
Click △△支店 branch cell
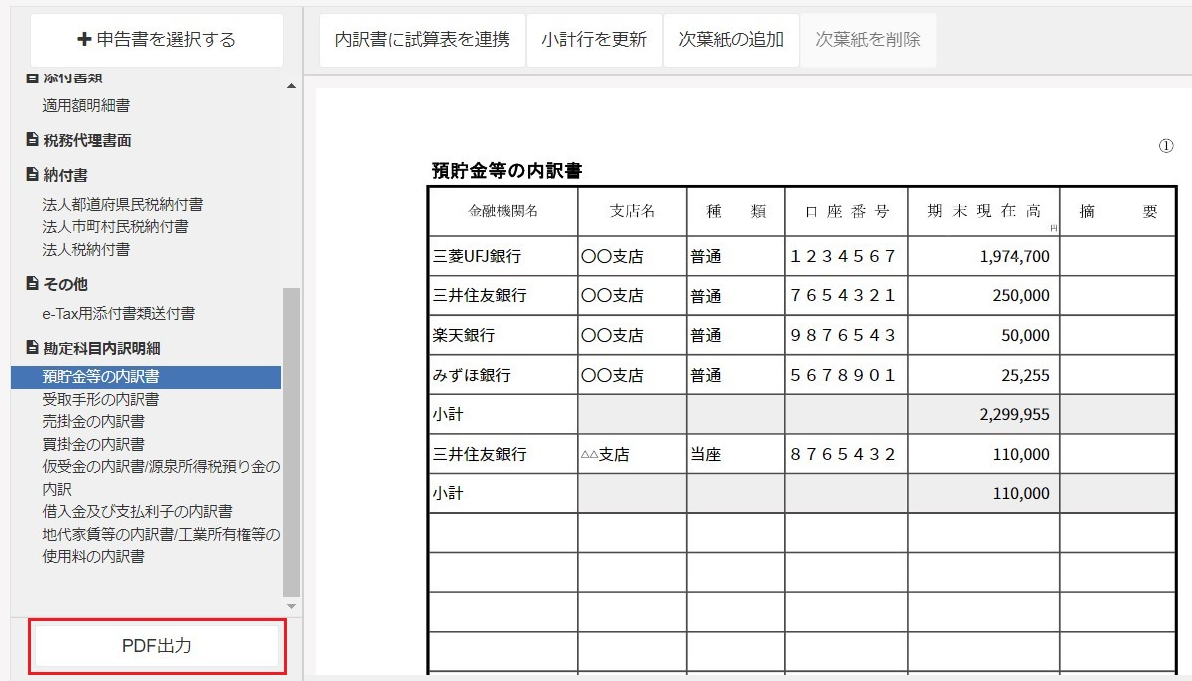pos(632,454)
